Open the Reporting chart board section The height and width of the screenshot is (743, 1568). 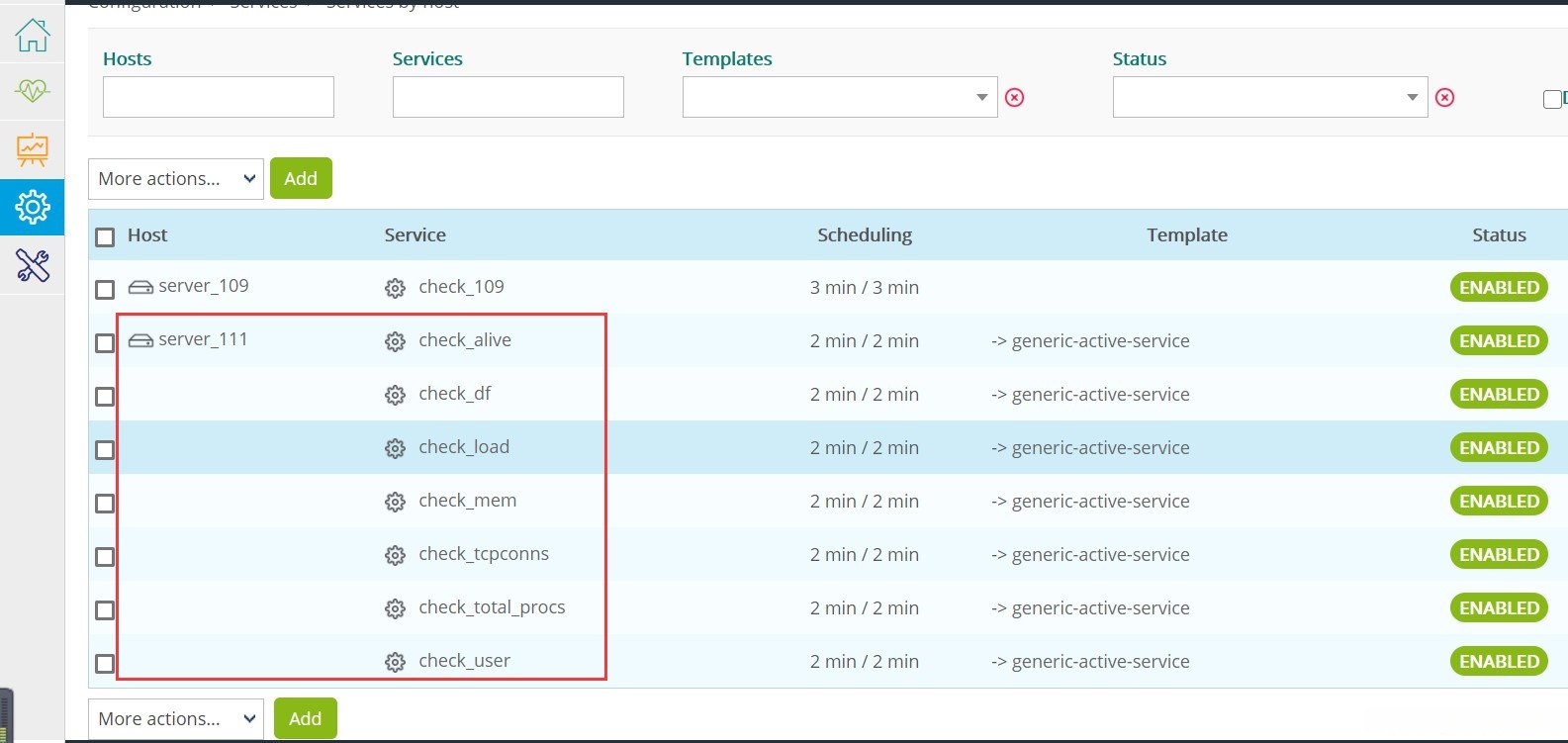pos(33,149)
